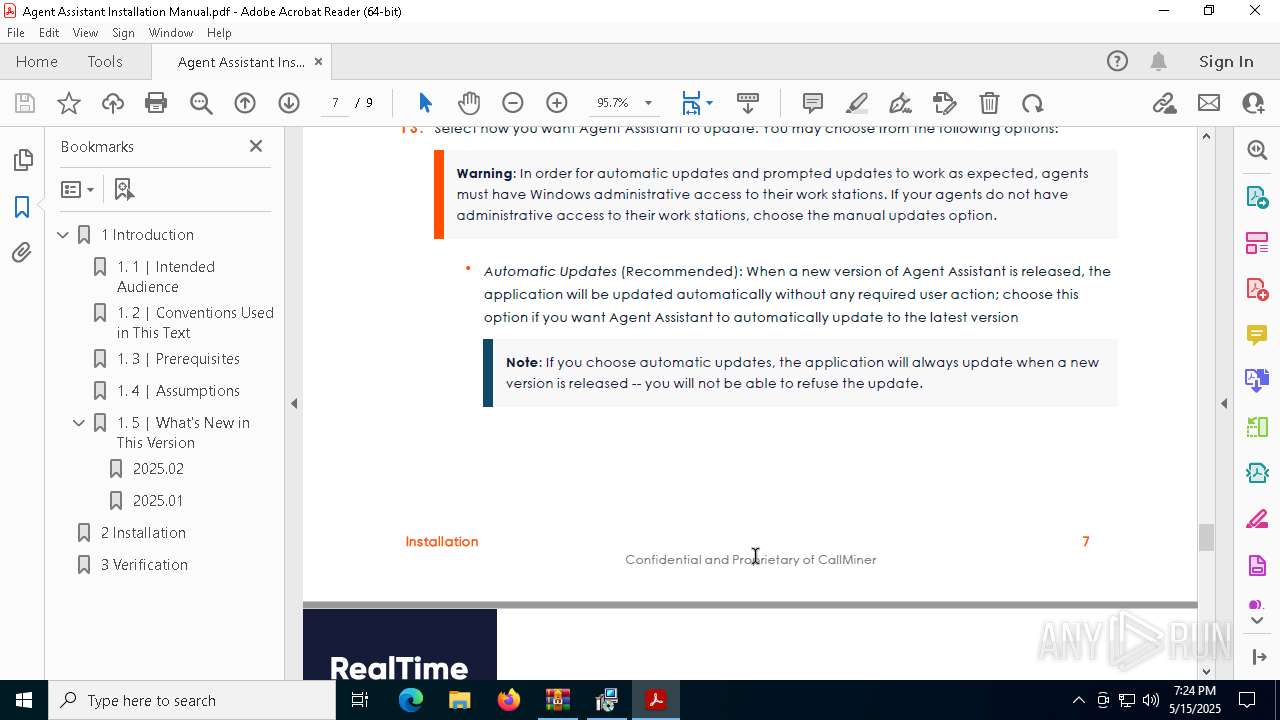Select the Highlight text pen tool
1280x720 pixels.
click(857, 103)
